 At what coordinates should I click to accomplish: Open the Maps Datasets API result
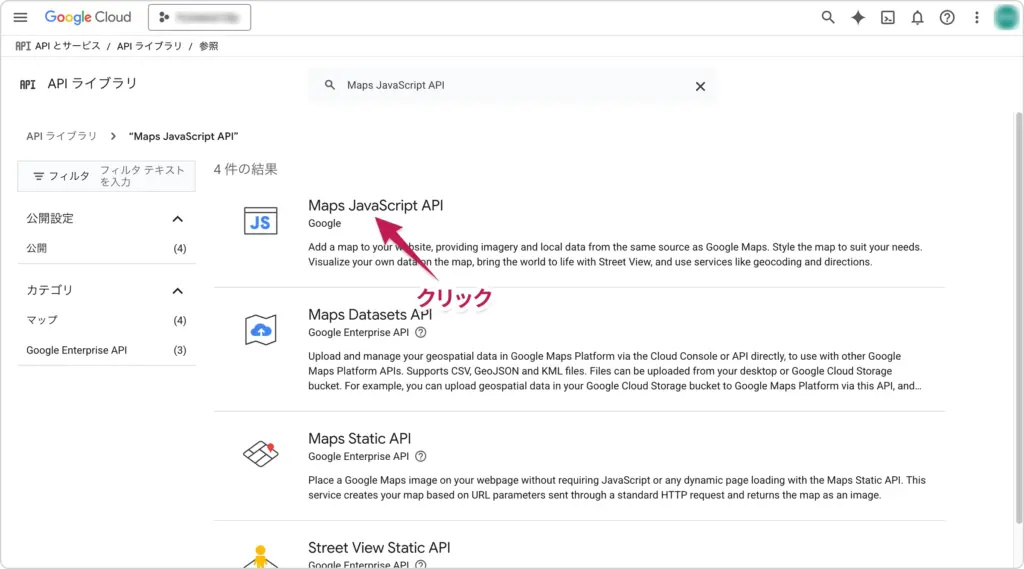[370, 314]
